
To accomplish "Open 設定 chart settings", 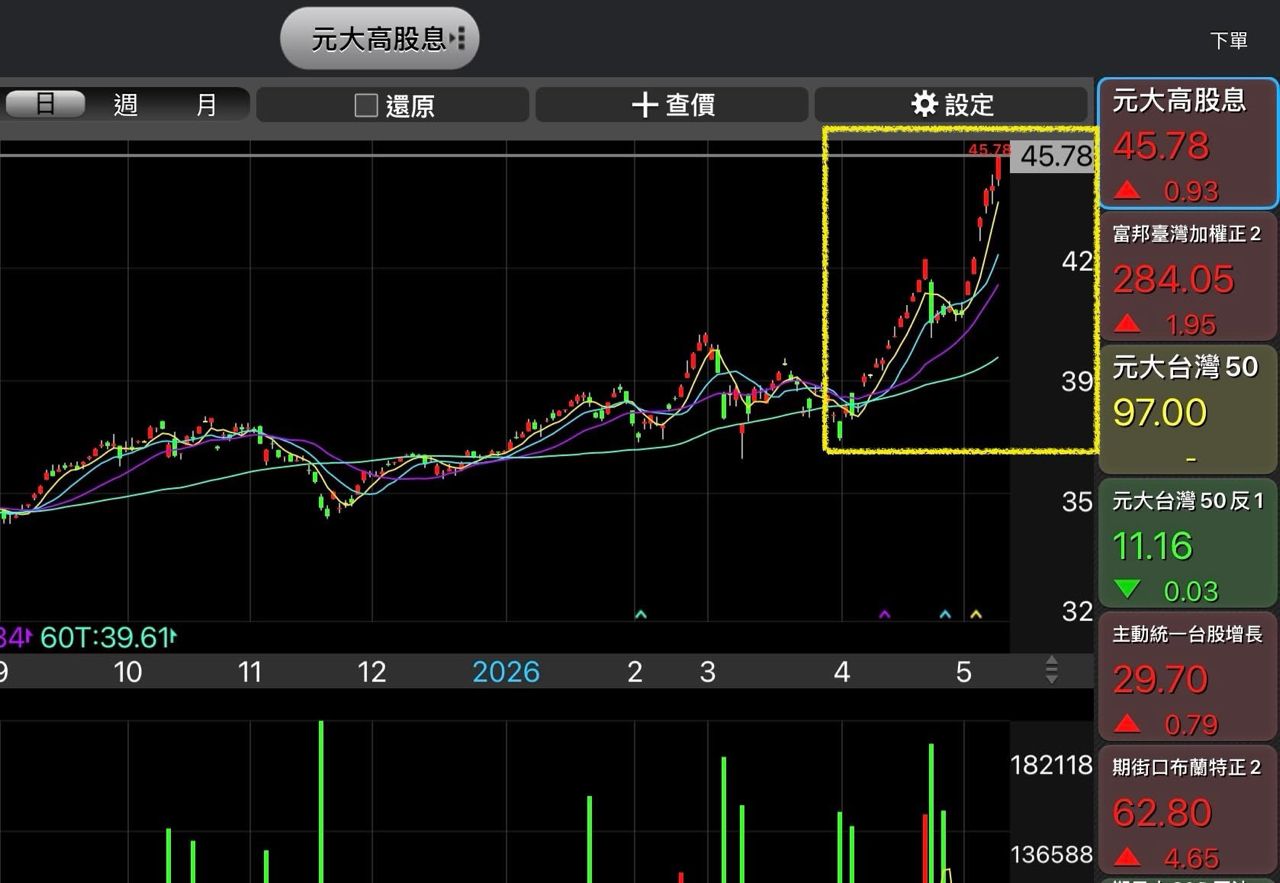I will click(x=951, y=105).
